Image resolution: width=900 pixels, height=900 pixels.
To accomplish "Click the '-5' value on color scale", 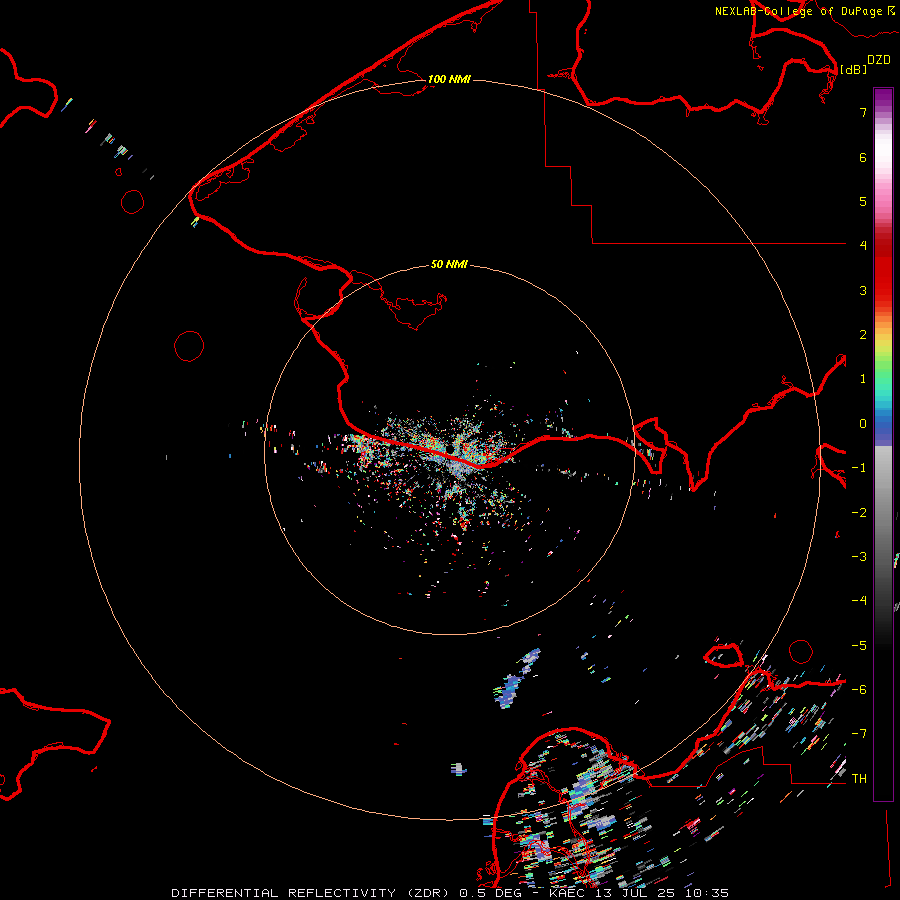I will click(859, 646).
